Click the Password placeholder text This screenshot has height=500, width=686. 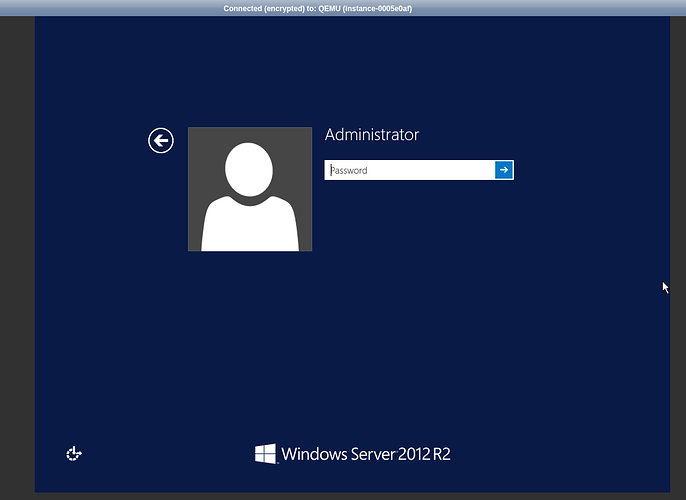350,171
